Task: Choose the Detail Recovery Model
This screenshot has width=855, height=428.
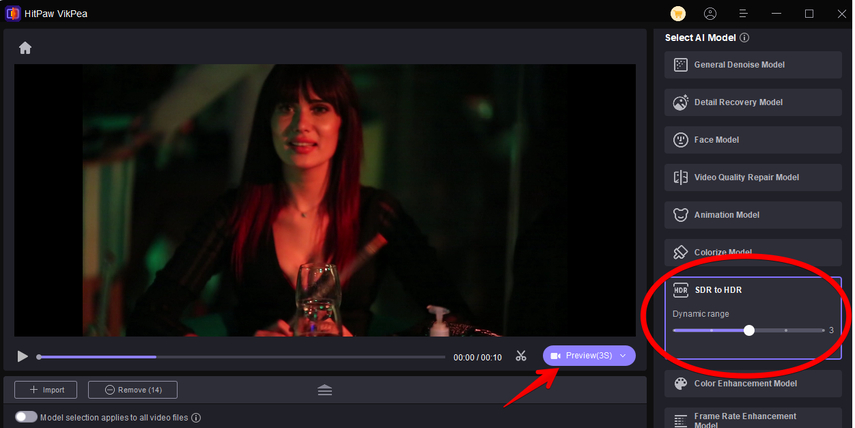Action: pyautogui.click(x=753, y=102)
